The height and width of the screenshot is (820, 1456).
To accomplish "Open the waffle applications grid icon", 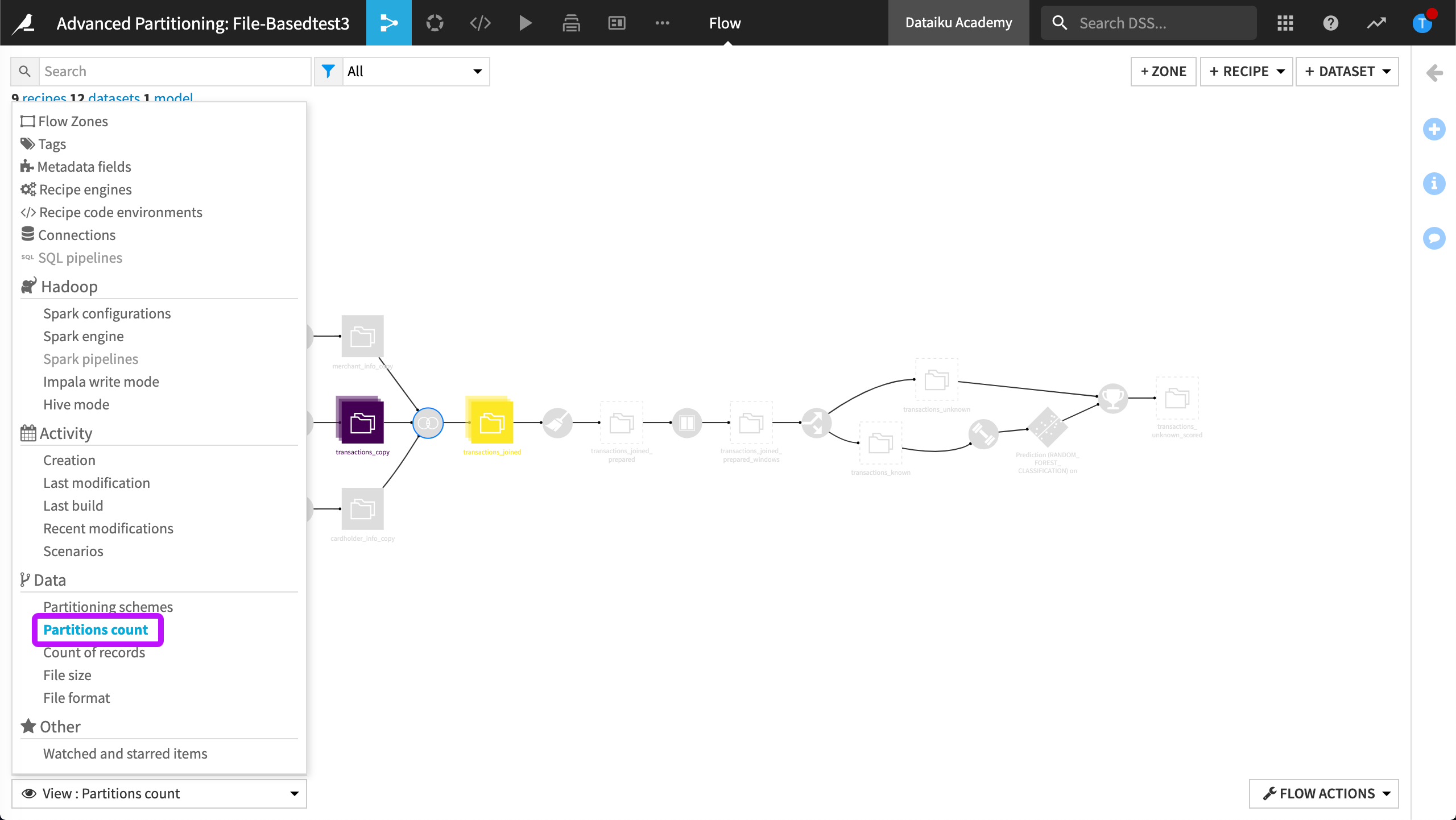I will (x=1285, y=23).
